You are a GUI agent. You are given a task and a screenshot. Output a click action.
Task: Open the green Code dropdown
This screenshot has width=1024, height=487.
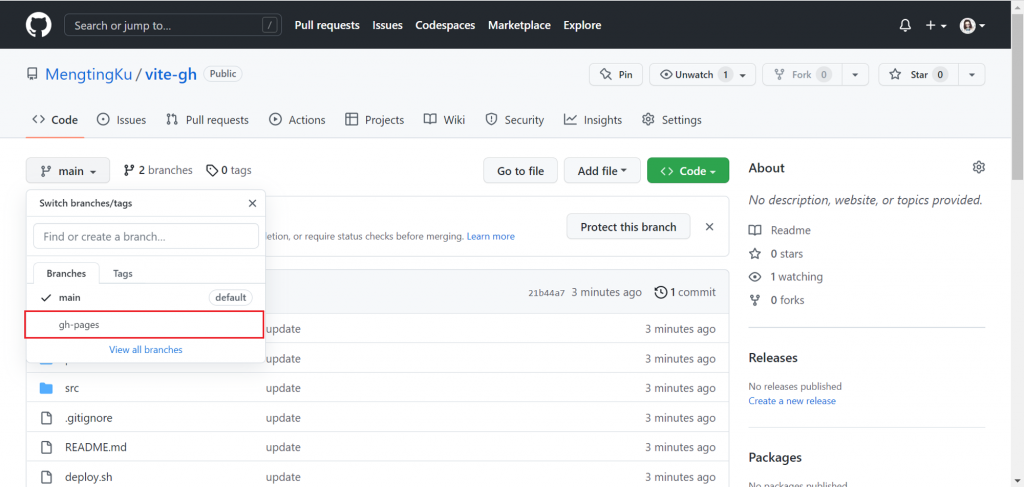click(688, 171)
